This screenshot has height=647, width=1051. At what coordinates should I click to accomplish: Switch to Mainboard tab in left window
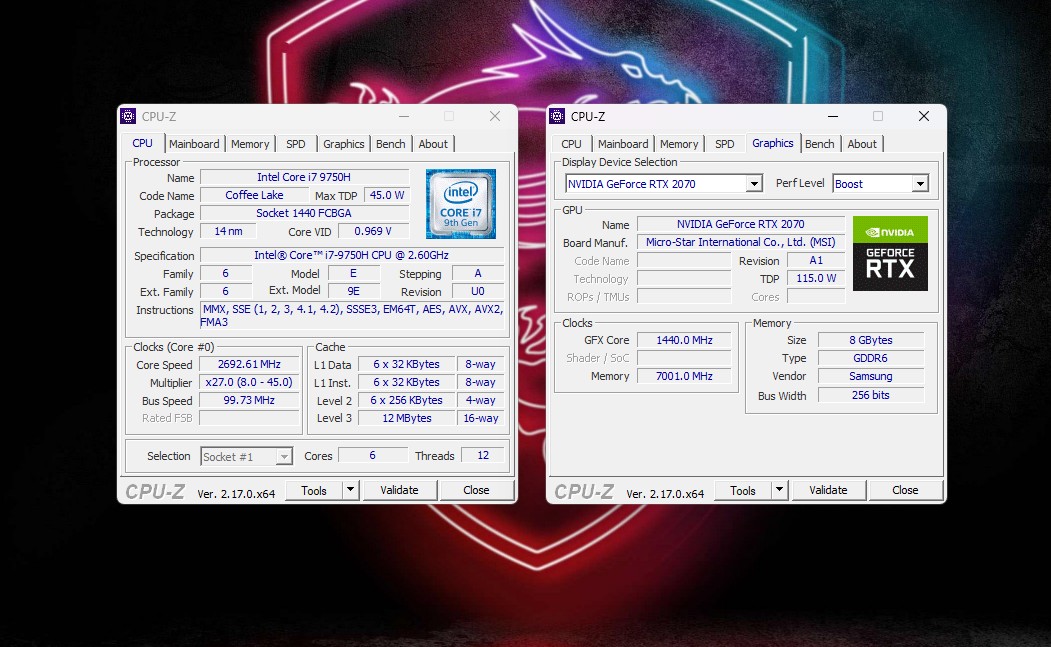click(194, 144)
